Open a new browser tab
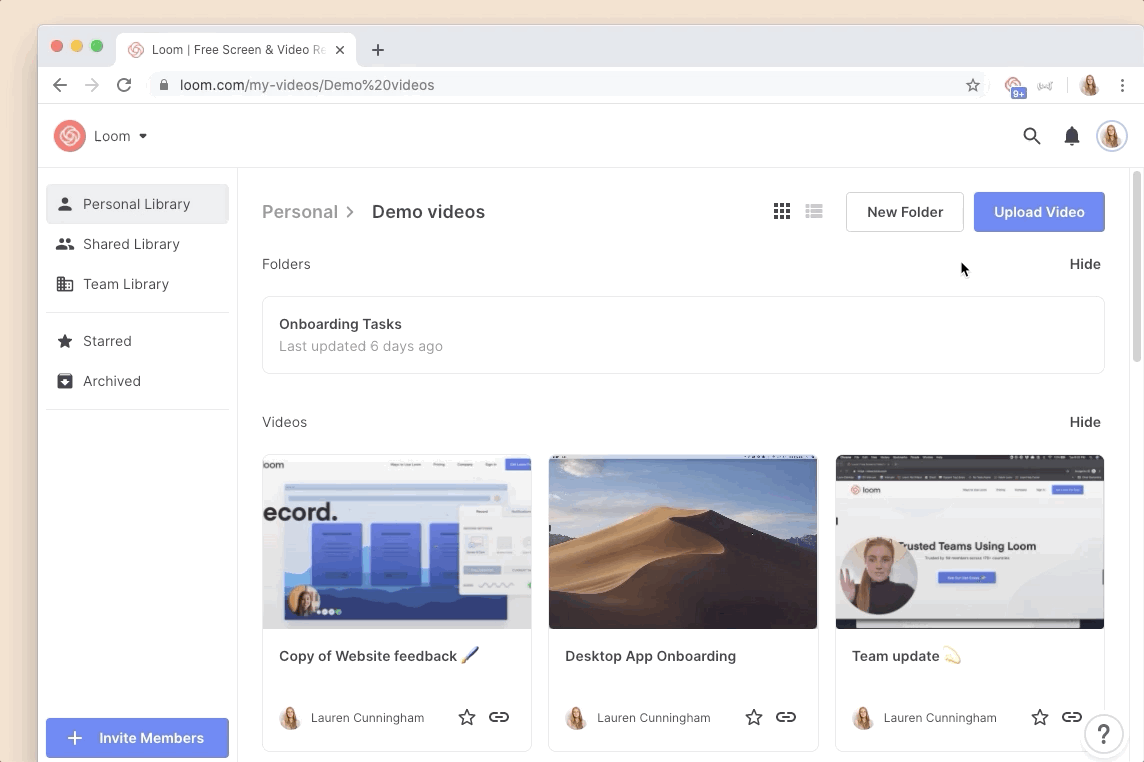 pyautogui.click(x=377, y=50)
